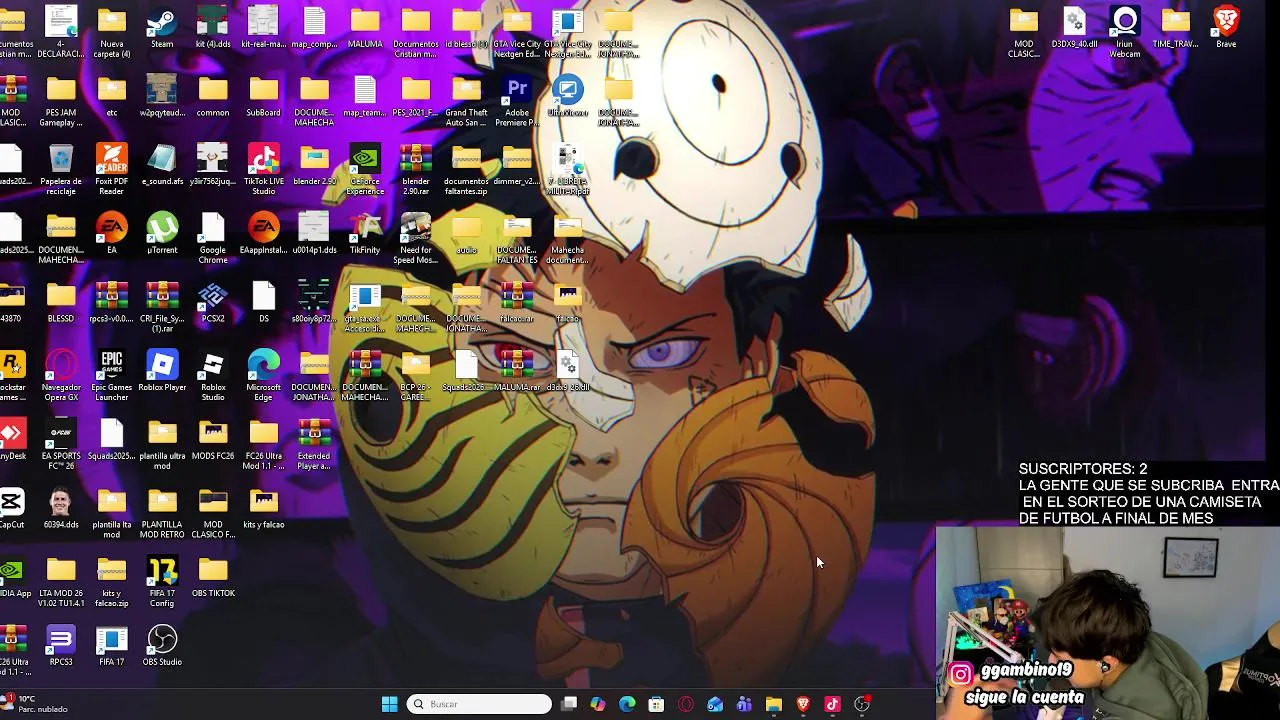1280x720 pixels.
Task: Click the Buscar taskbar search box
Action: point(479,704)
